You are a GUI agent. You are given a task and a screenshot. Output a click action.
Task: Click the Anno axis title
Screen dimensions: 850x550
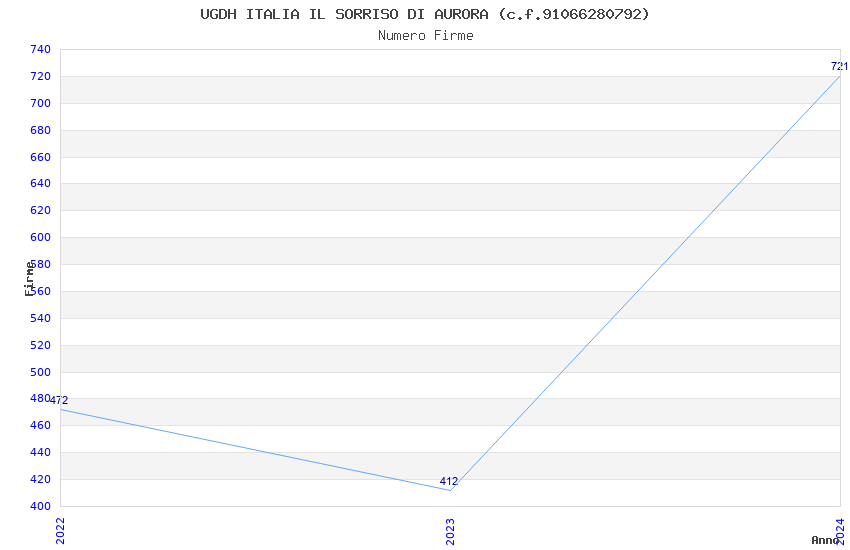point(825,540)
